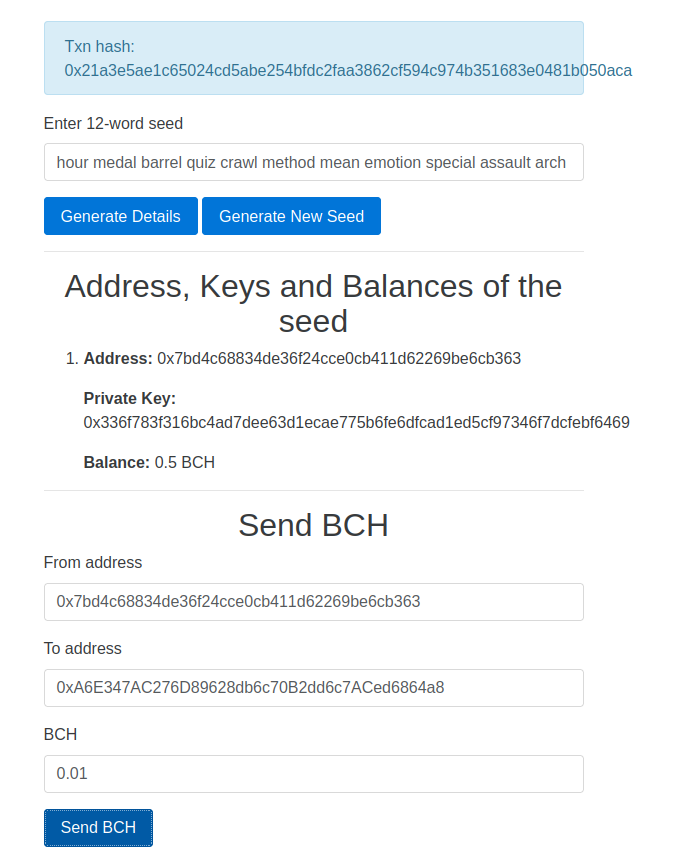
Task: Click the bold 'Address:' label in list
Action: [x=118, y=358]
